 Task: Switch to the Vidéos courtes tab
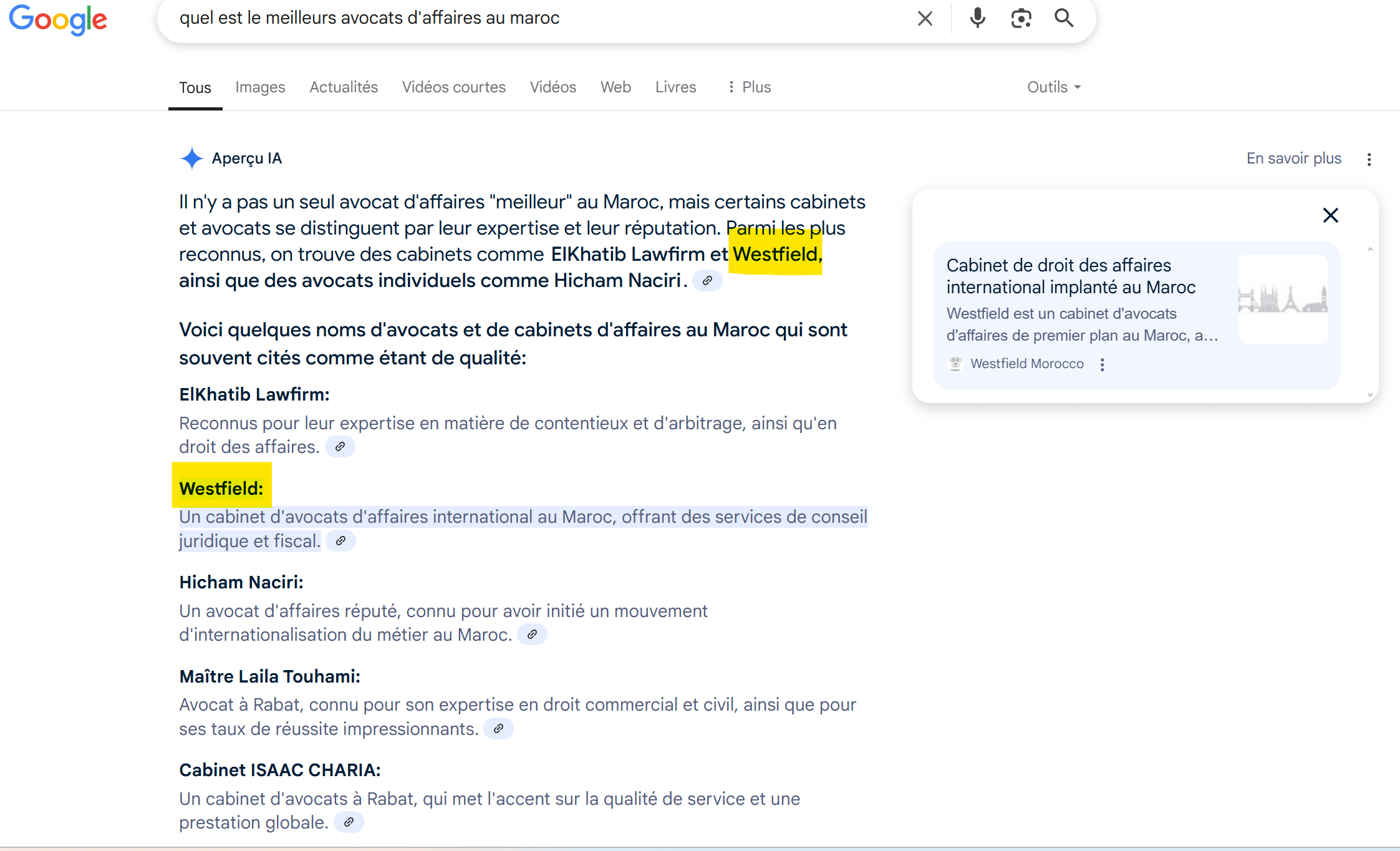click(x=454, y=87)
